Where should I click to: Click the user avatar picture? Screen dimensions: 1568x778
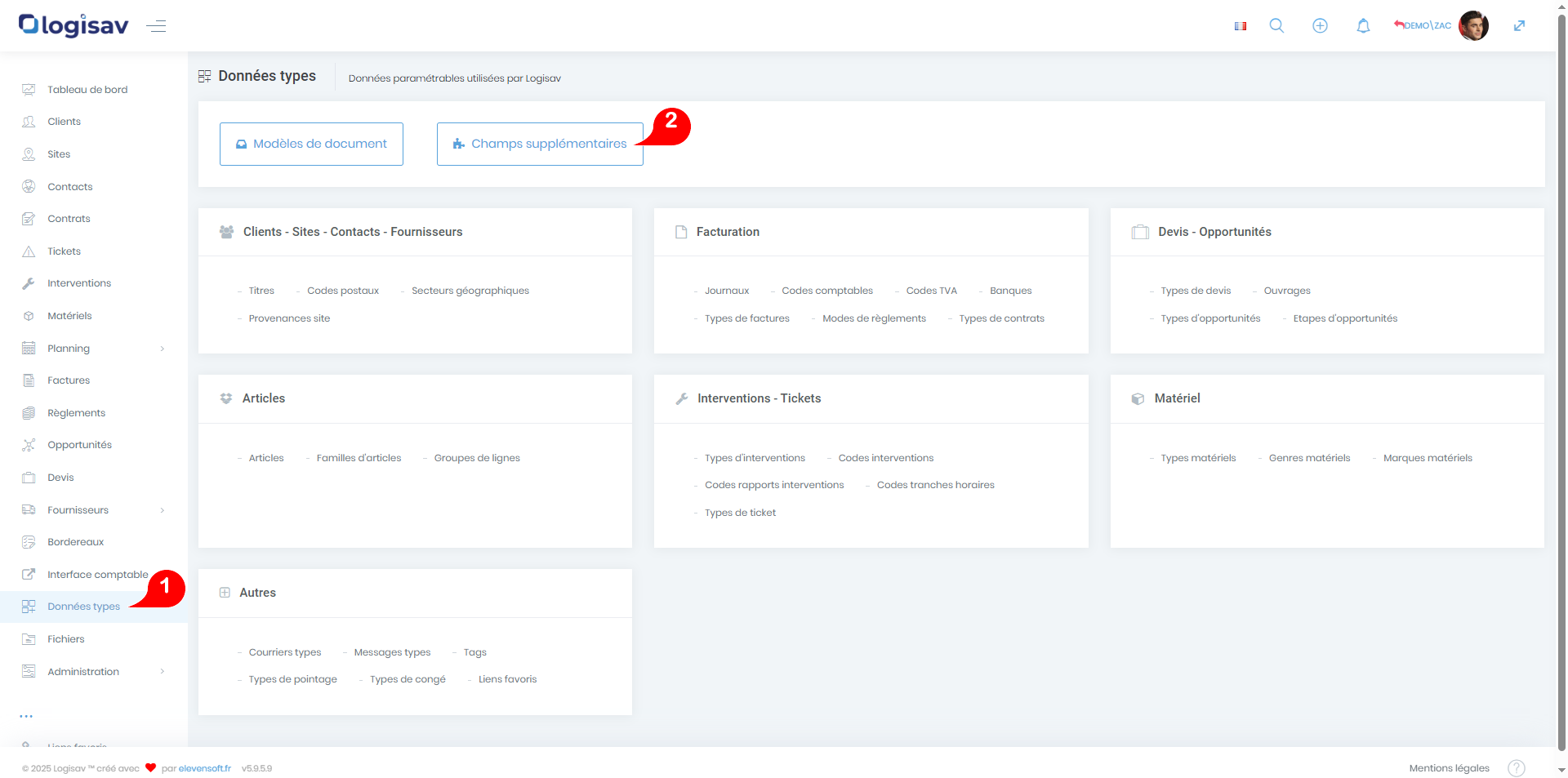[x=1473, y=26]
